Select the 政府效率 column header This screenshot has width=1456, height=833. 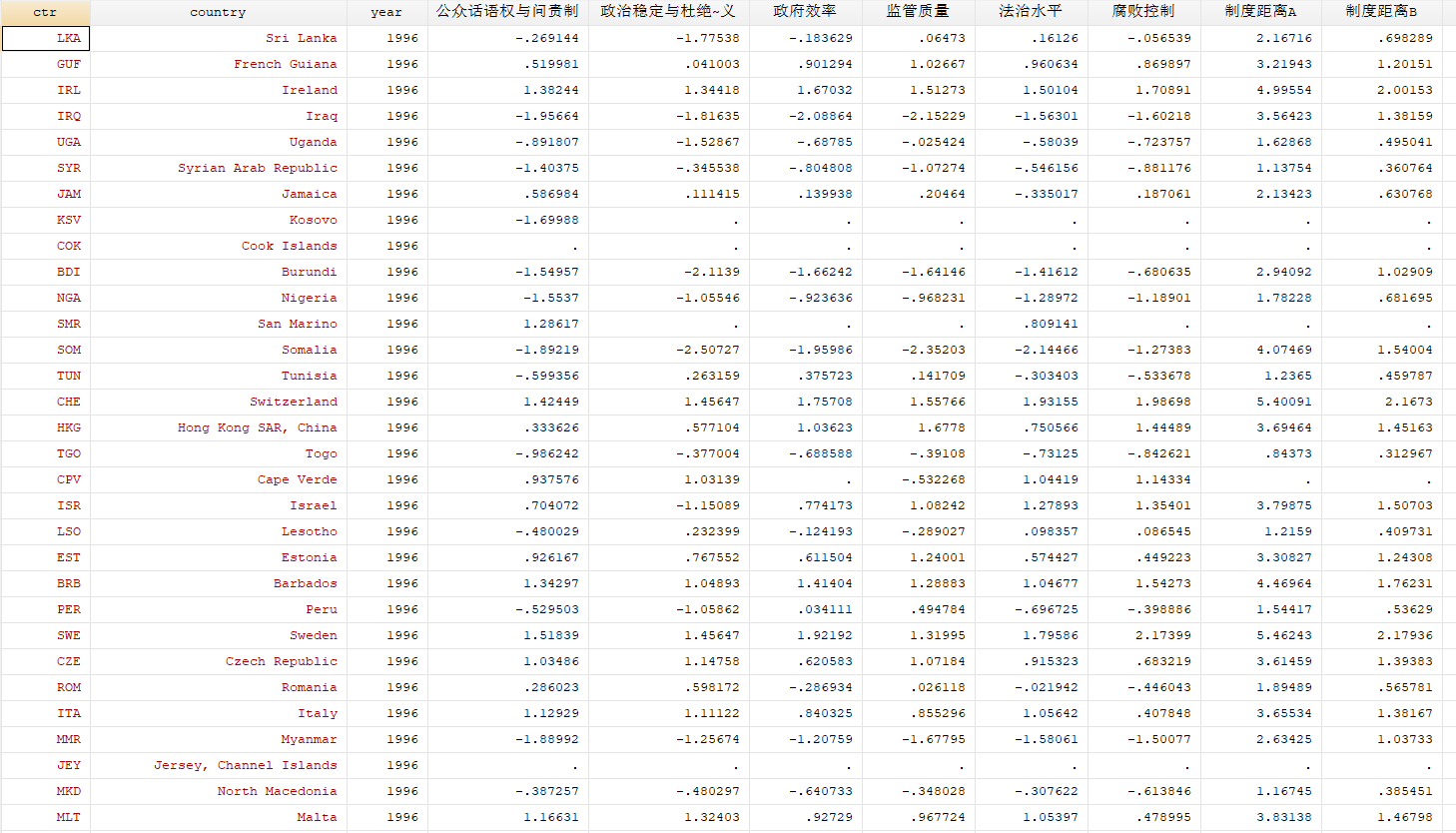pos(806,12)
